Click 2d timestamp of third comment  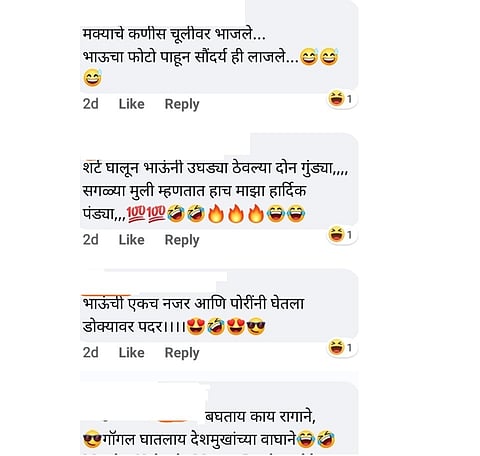[91, 353]
